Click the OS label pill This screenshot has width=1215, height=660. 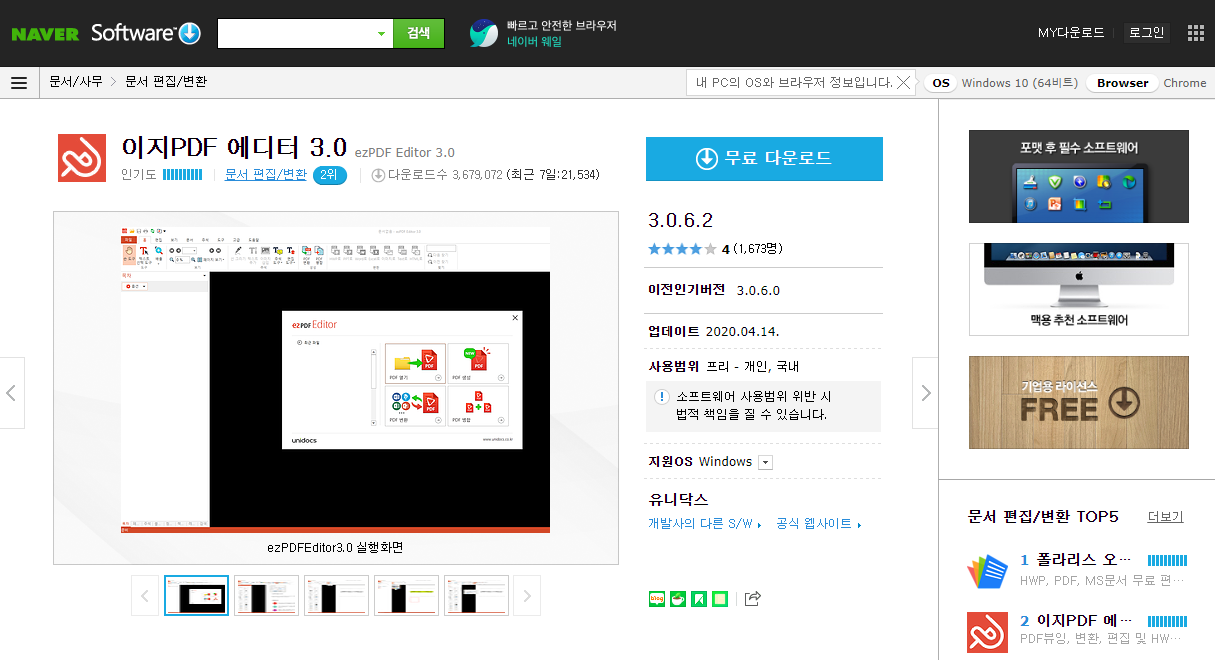point(941,83)
